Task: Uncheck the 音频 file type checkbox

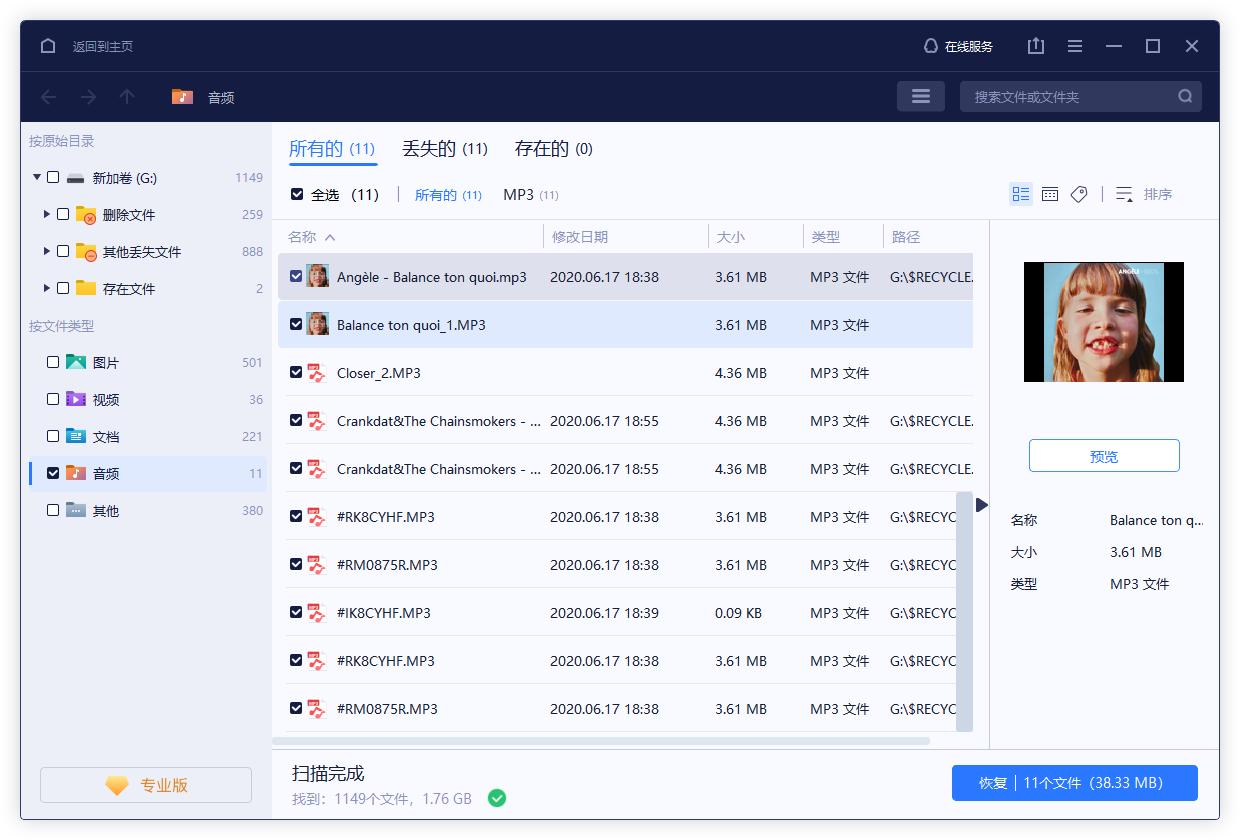Action: click(x=54, y=473)
